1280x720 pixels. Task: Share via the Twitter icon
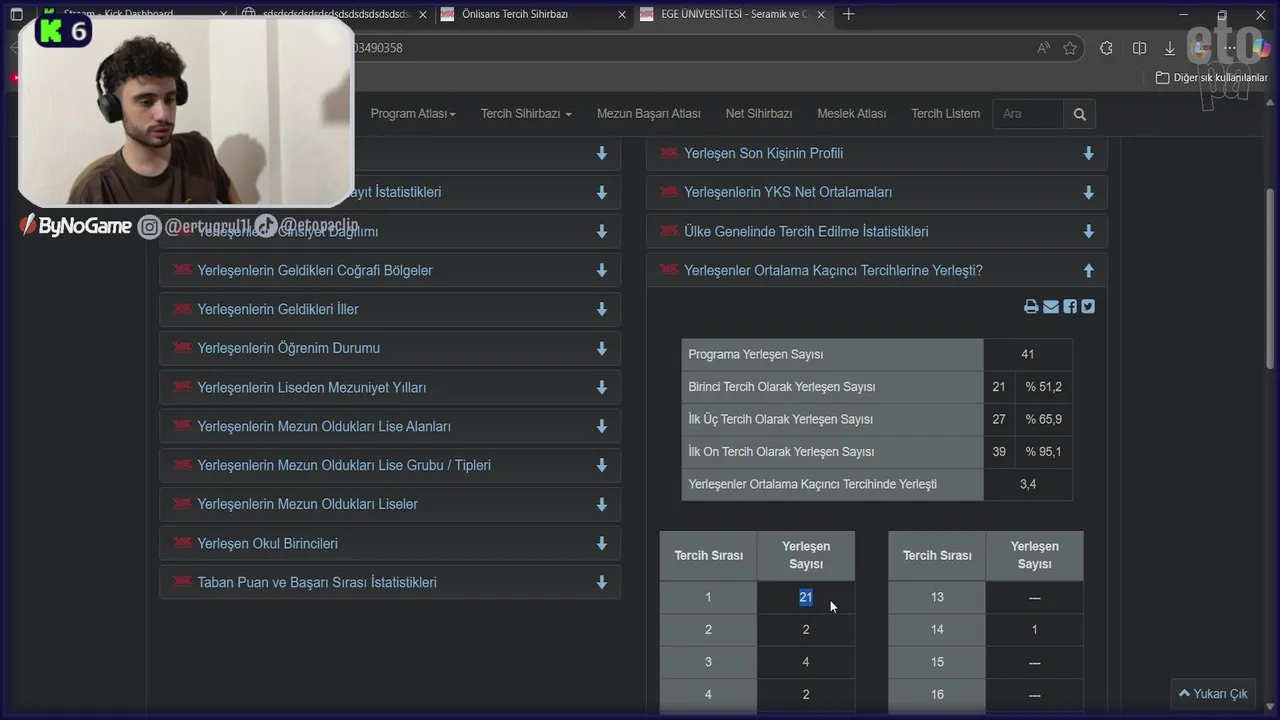pos(1088,307)
